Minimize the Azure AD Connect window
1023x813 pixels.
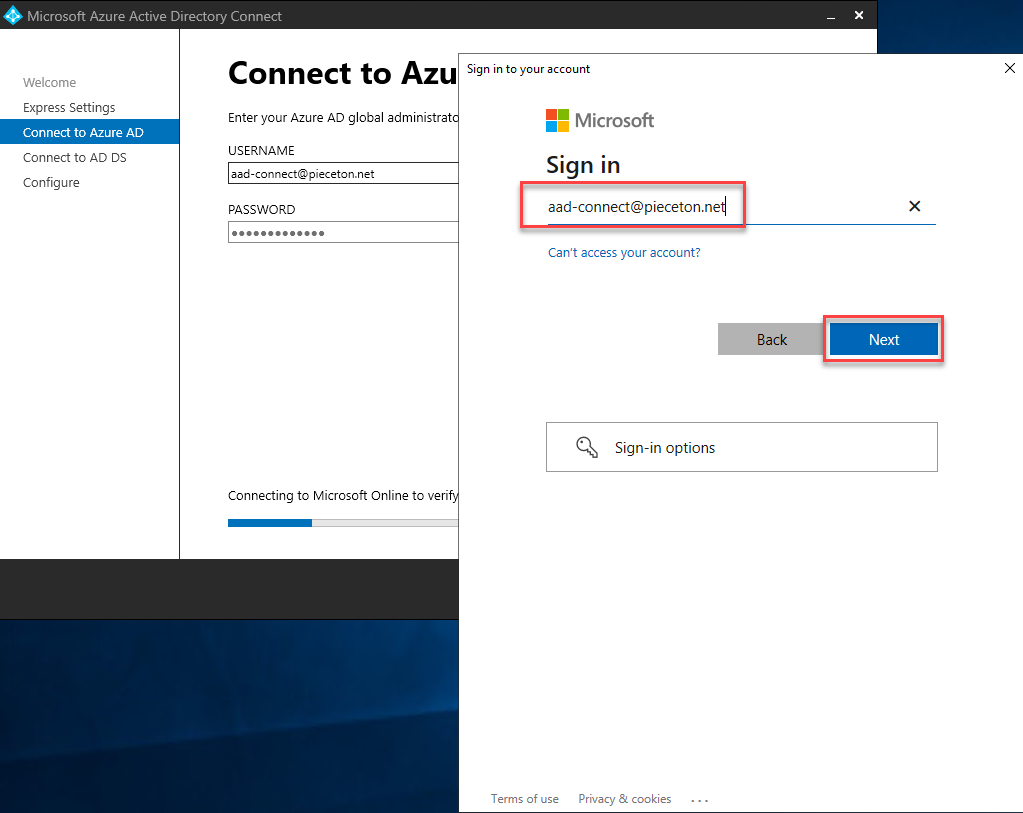click(x=831, y=16)
